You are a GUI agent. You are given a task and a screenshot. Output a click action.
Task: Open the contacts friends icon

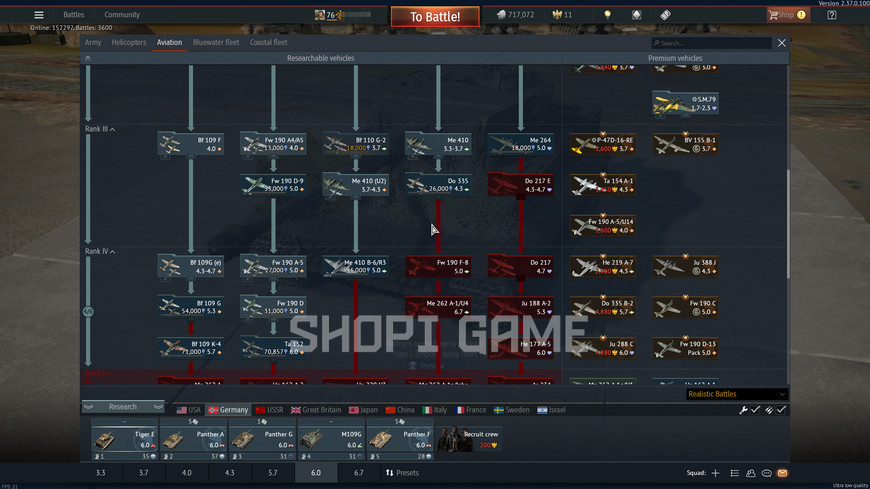click(751, 473)
